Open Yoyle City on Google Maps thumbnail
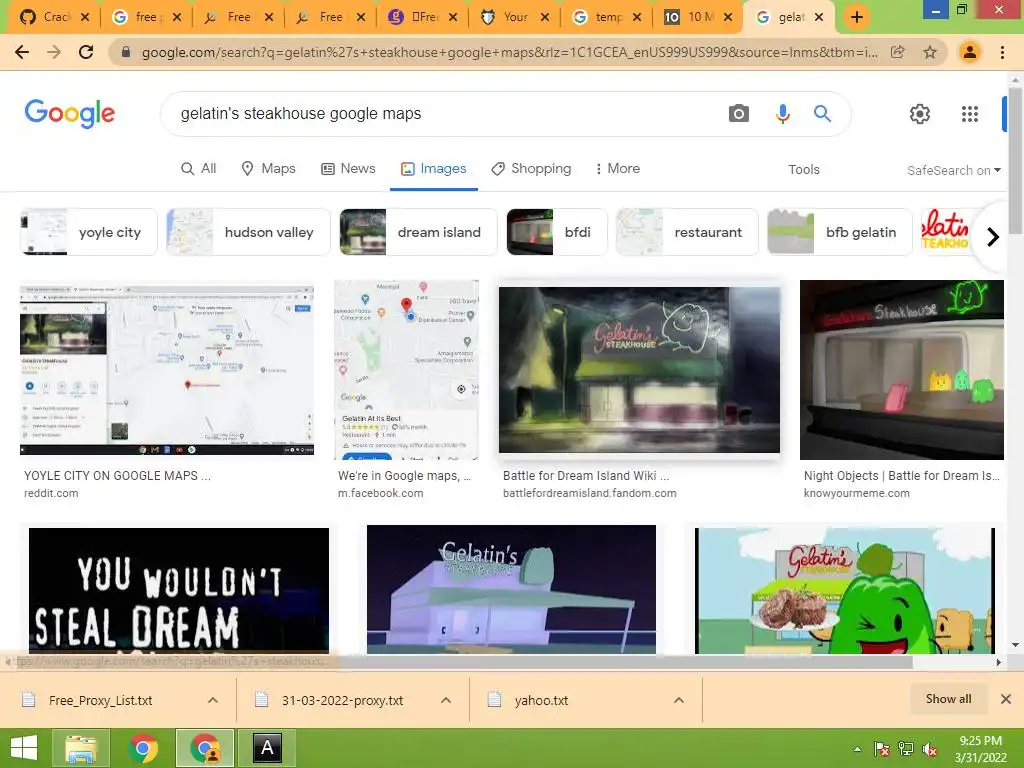 [167, 370]
